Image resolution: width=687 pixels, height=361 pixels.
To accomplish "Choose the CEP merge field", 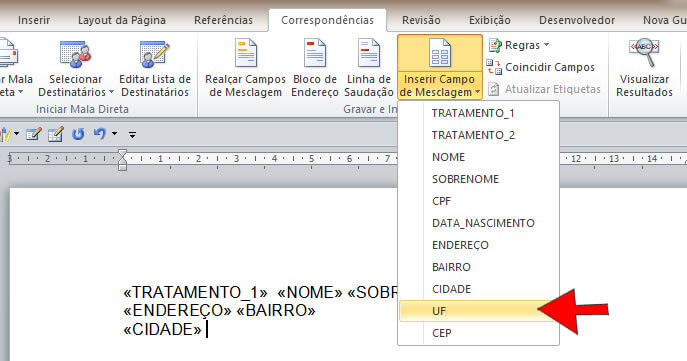I will click(442, 333).
